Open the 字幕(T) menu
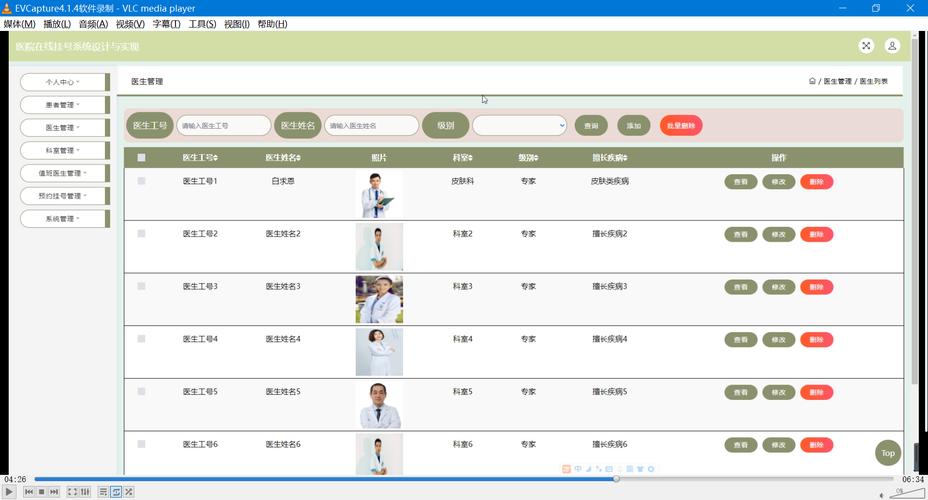Viewport: 928px width, 500px height. 166,24
